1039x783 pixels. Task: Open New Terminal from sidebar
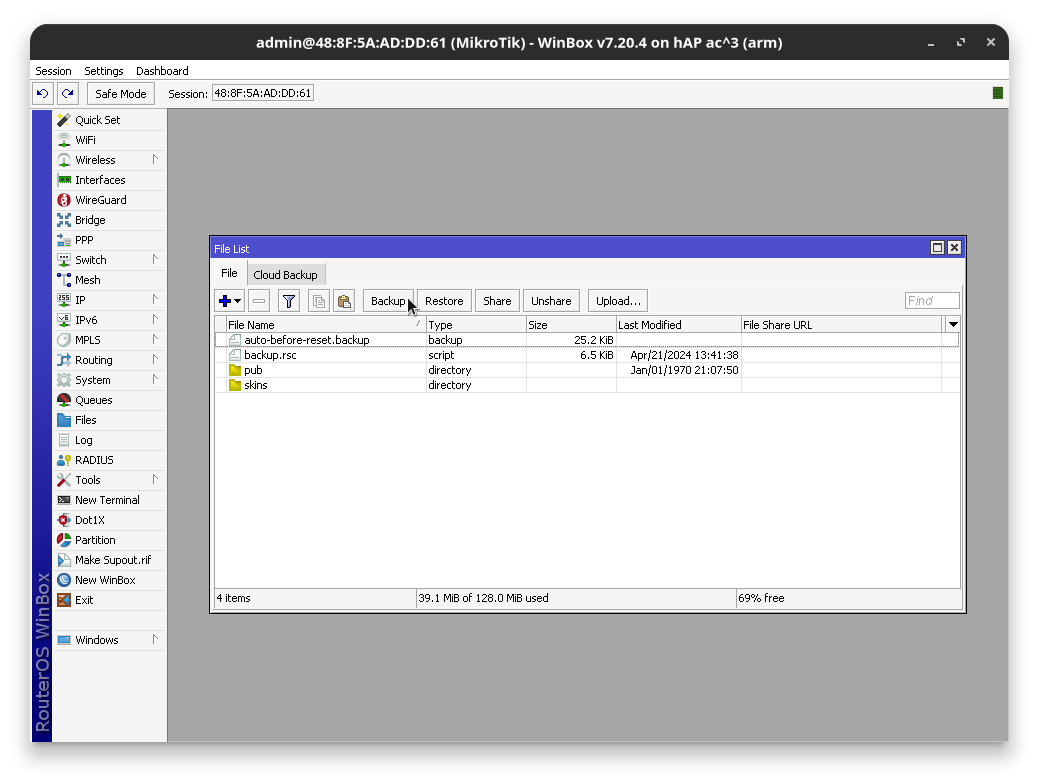click(x=107, y=500)
